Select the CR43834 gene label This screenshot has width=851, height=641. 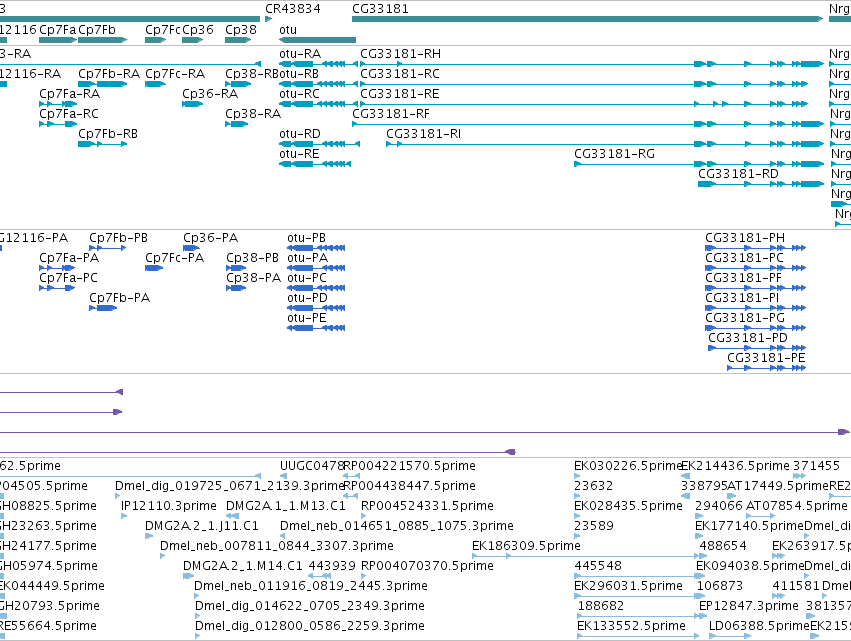[293, 9]
